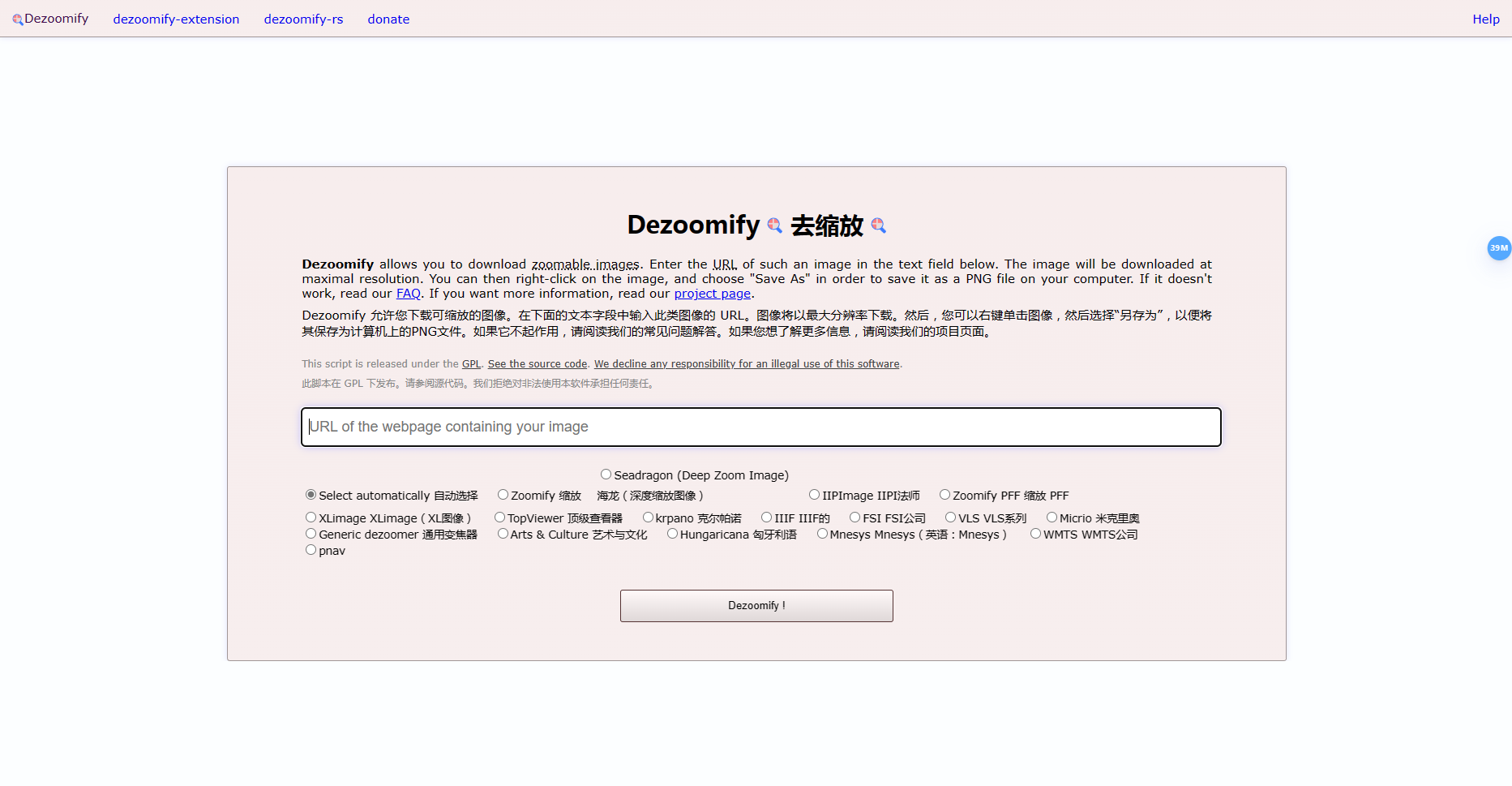The width and height of the screenshot is (1512, 786).
Task: Select the FSI radio button
Action: [855, 518]
